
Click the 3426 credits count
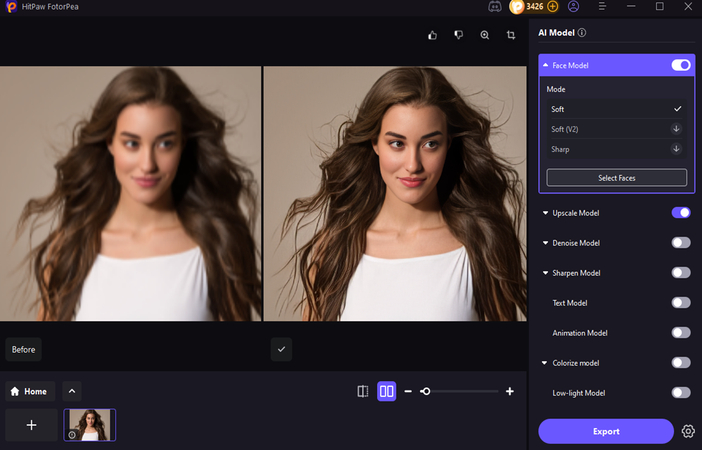pyautogui.click(x=535, y=7)
